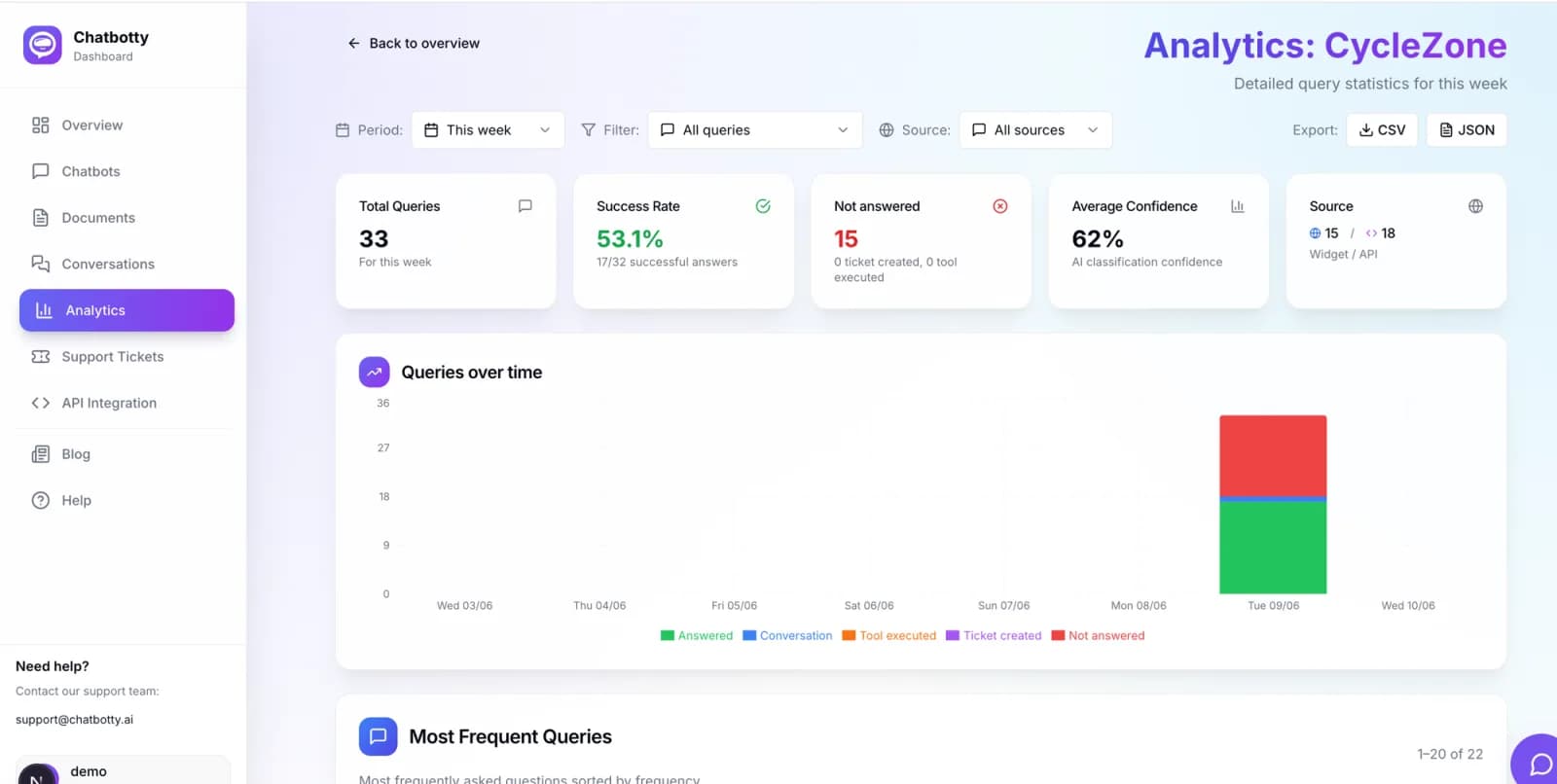Export data as JSON
This screenshot has width=1557, height=784.
tap(1466, 130)
